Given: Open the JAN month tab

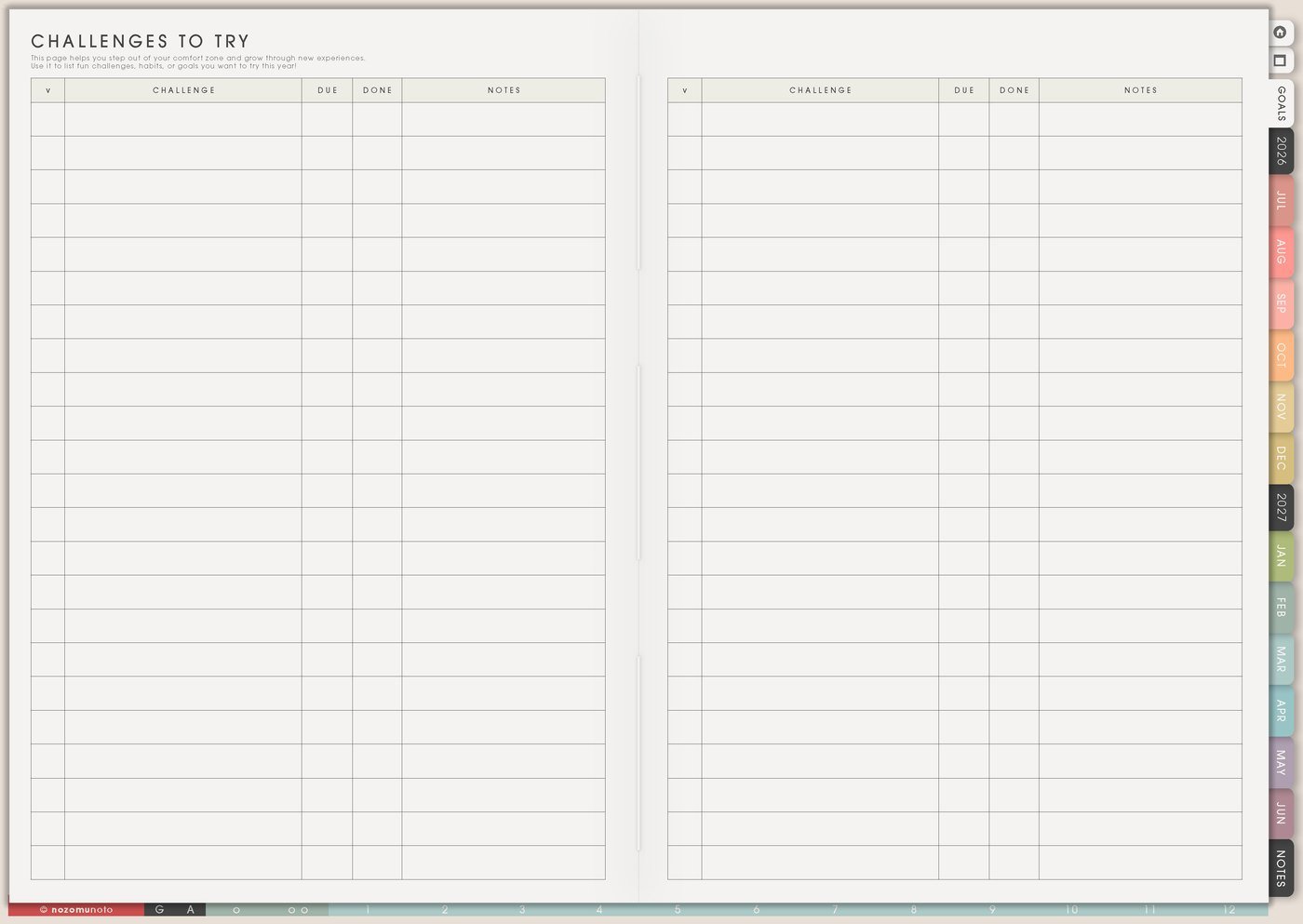Looking at the screenshot, I should tap(1282, 556).
